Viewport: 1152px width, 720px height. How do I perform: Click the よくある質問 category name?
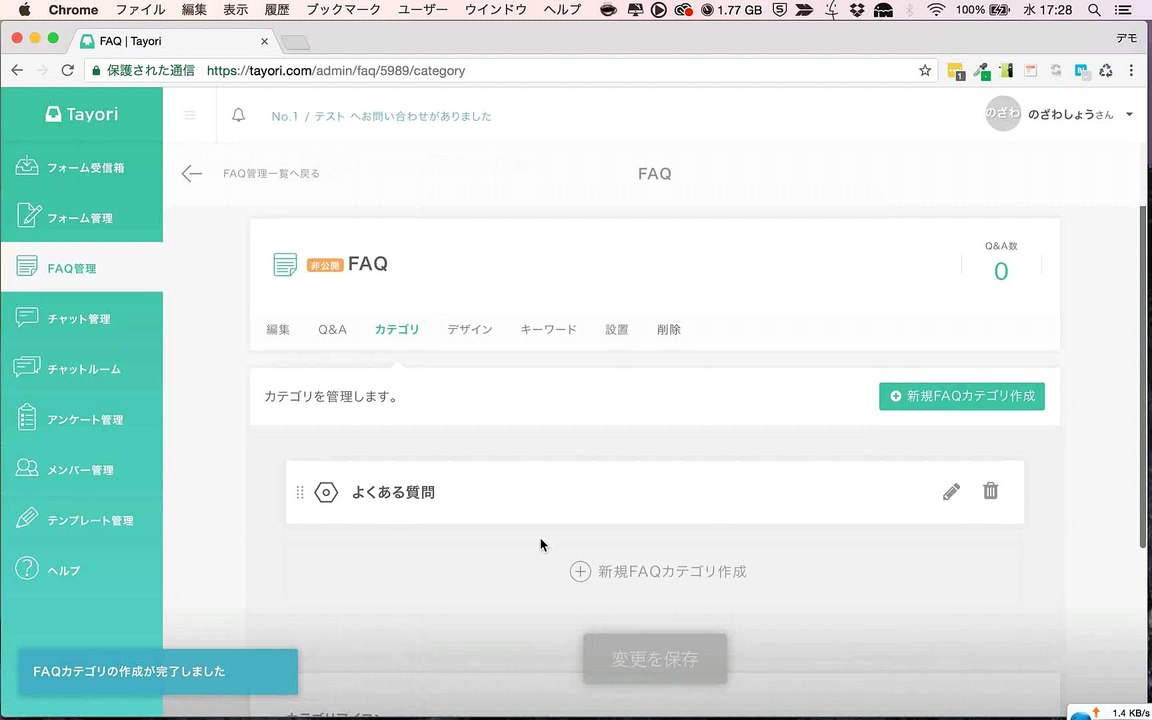point(393,492)
